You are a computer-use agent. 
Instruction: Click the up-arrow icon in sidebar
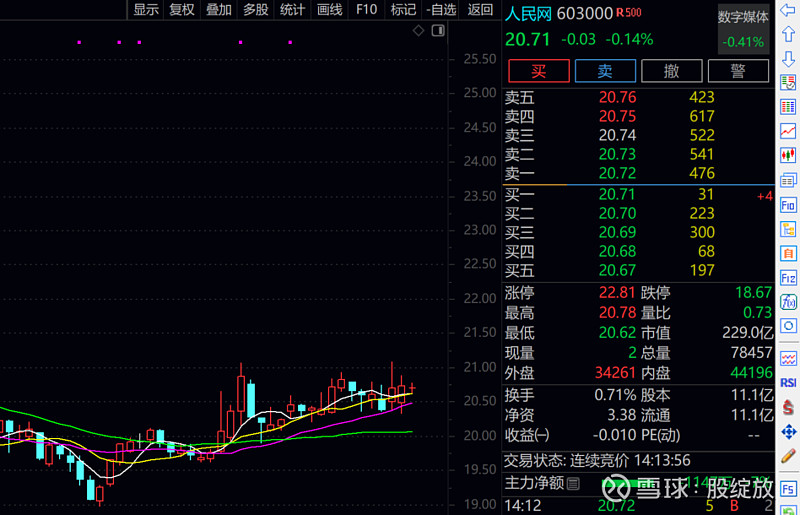[x=788, y=34]
